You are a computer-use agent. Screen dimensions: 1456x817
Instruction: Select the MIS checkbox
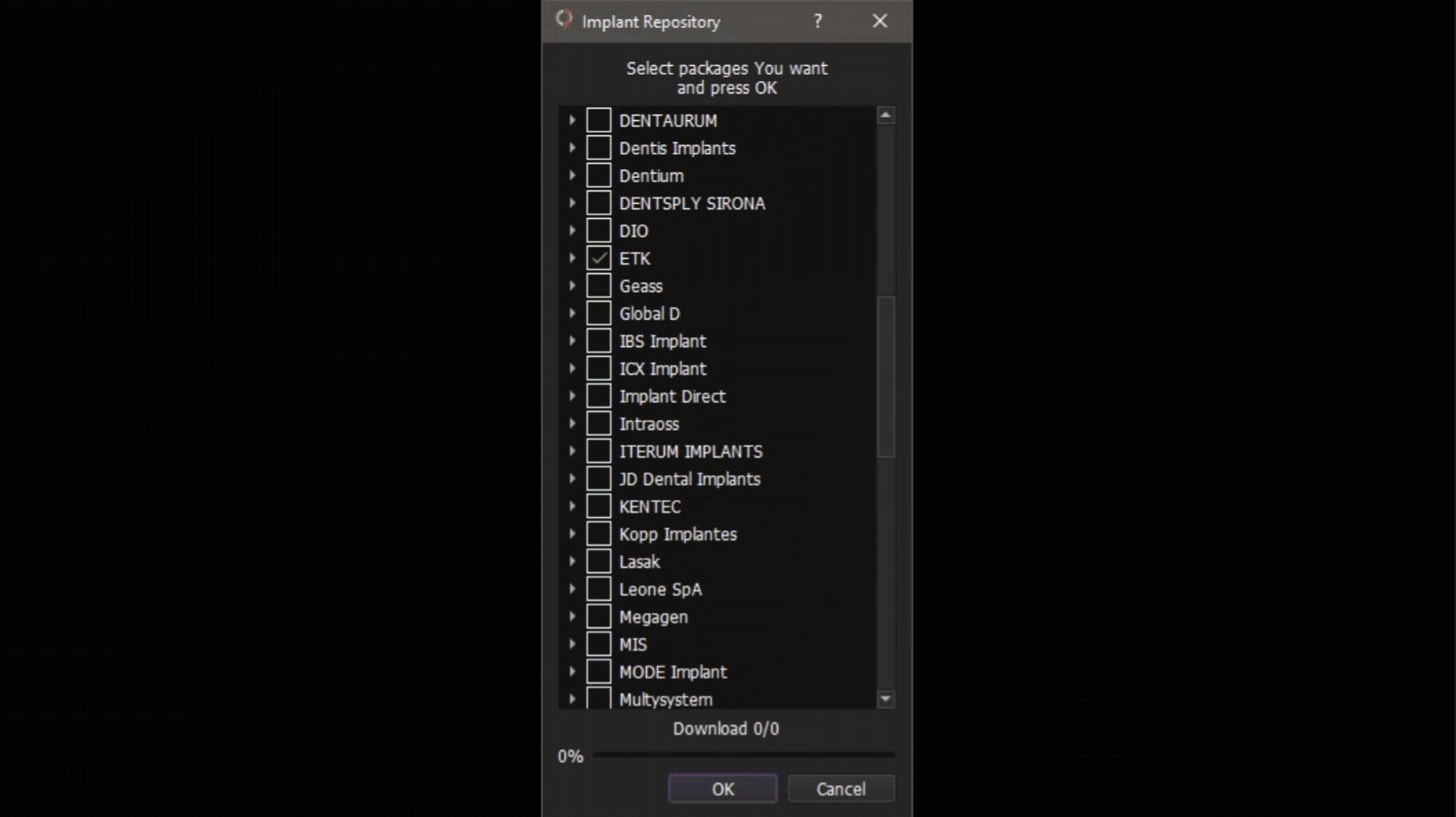599,644
